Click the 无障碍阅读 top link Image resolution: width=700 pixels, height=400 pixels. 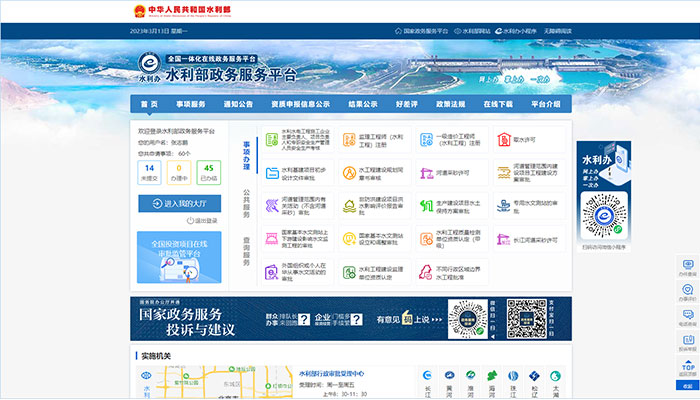point(558,31)
